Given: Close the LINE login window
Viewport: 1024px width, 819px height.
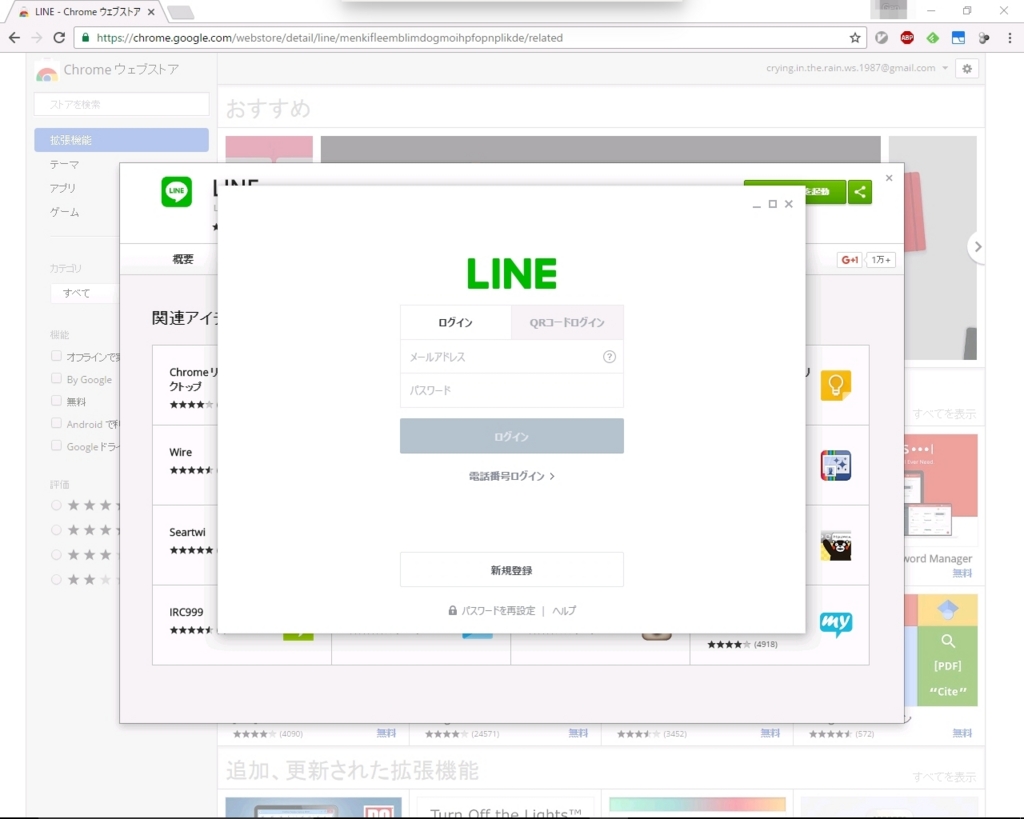Looking at the screenshot, I should click(789, 204).
